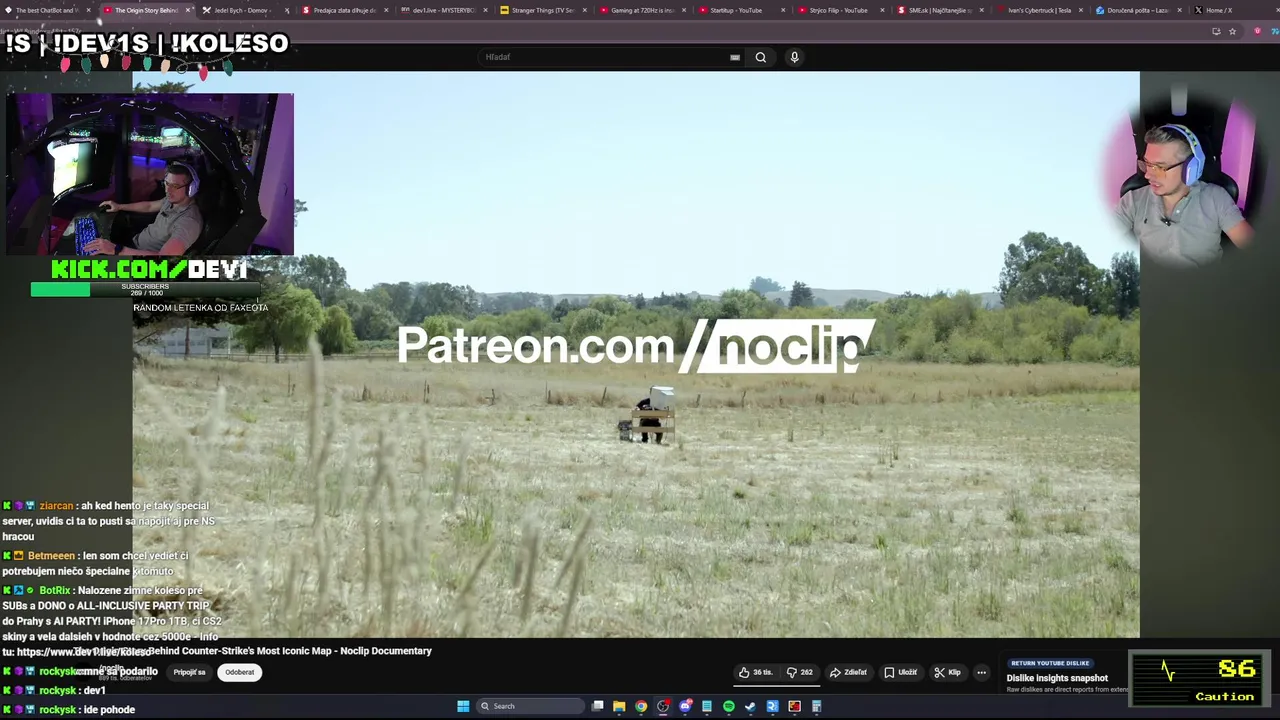Switch to 'Stranger Things (TV Series)' tab

[542, 10]
